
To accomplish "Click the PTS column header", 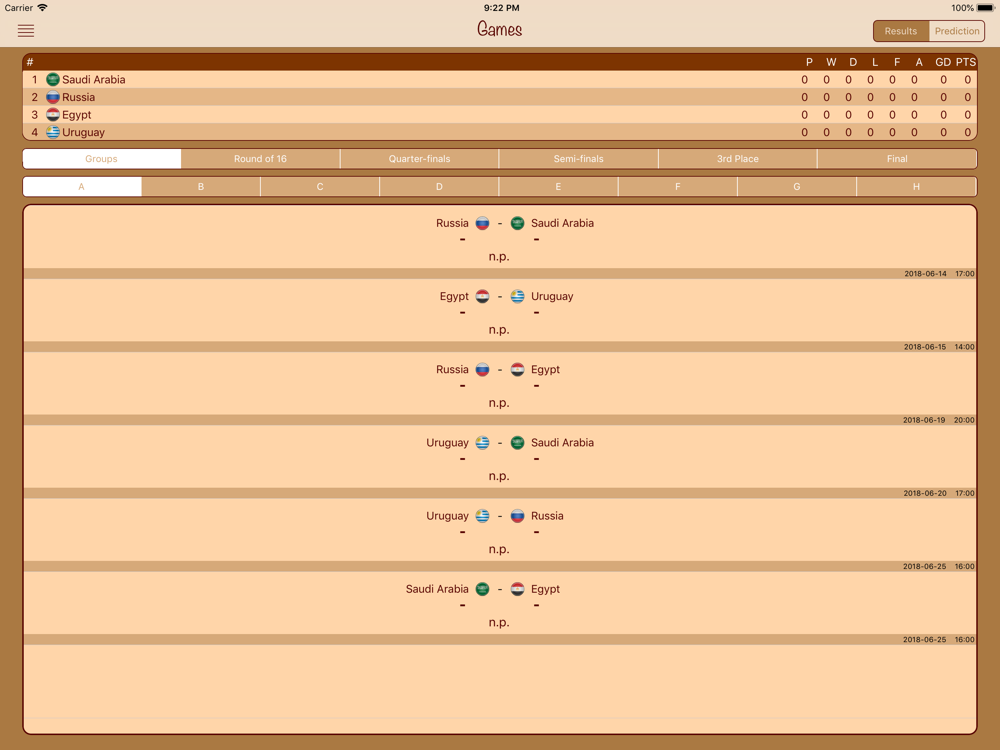I will 966,62.
